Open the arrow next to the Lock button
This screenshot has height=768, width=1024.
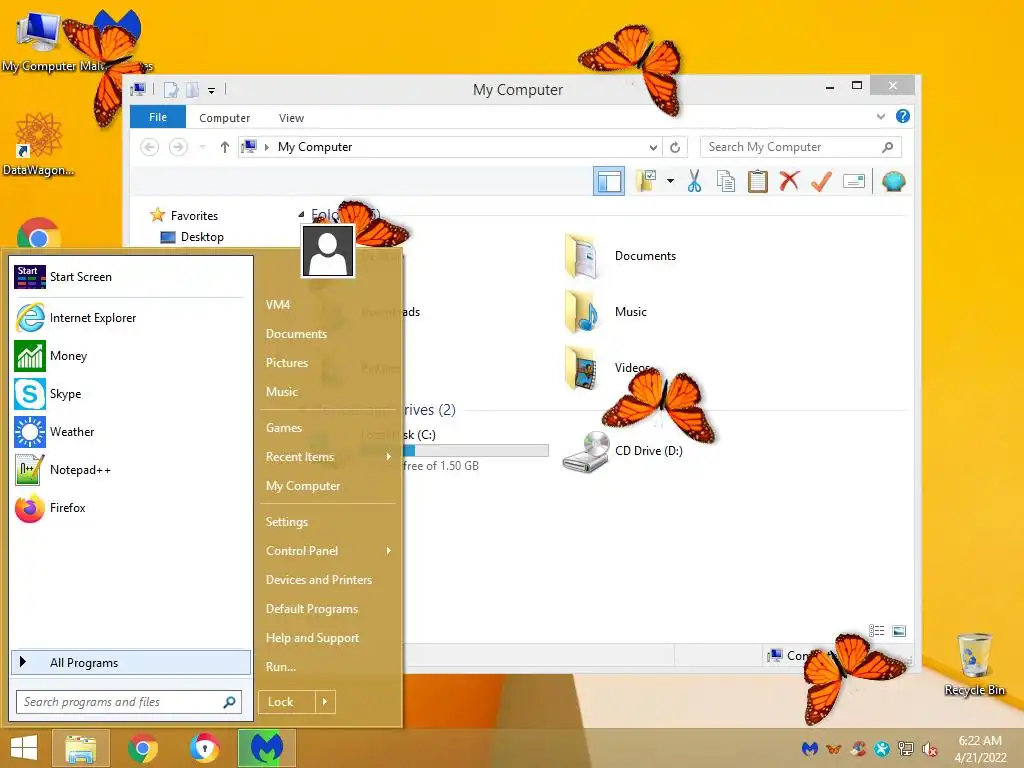(x=325, y=702)
